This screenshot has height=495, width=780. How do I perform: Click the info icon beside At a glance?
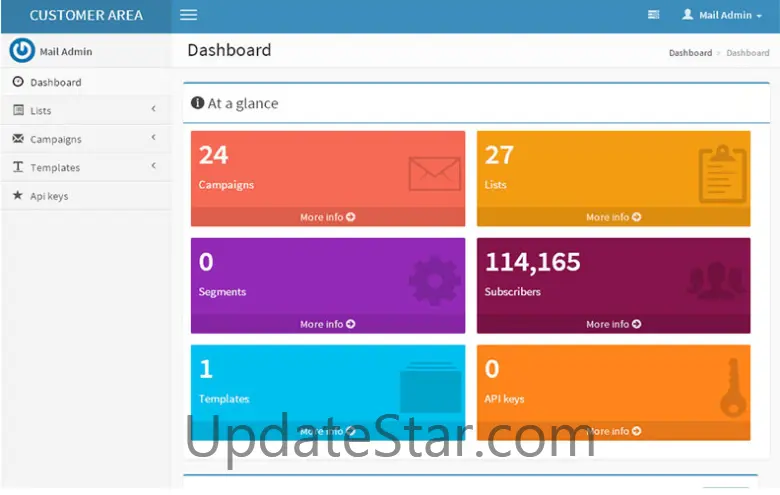197,102
